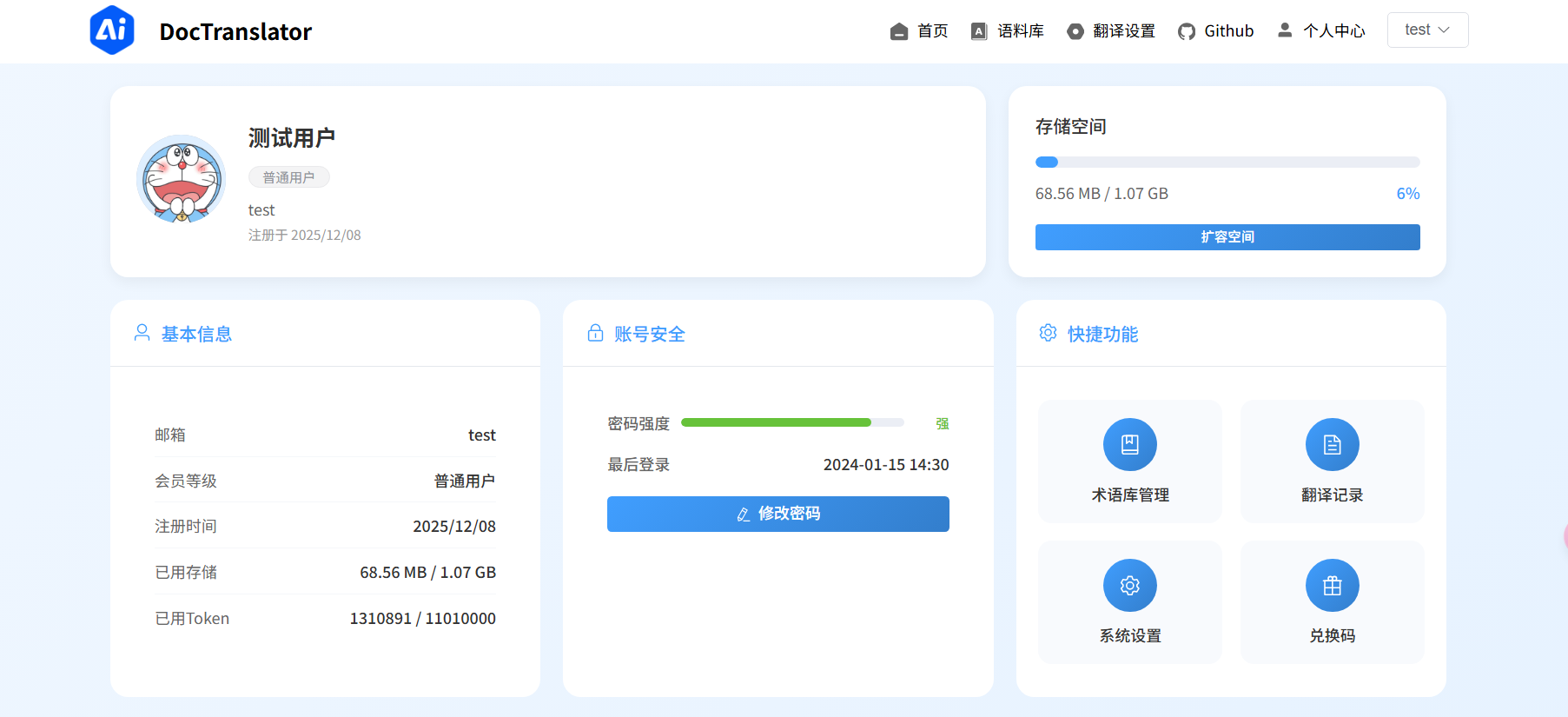Viewport: 1568px width, 717px height.
Task: Click the system settings gear icon
Action: [x=1129, y=586]
